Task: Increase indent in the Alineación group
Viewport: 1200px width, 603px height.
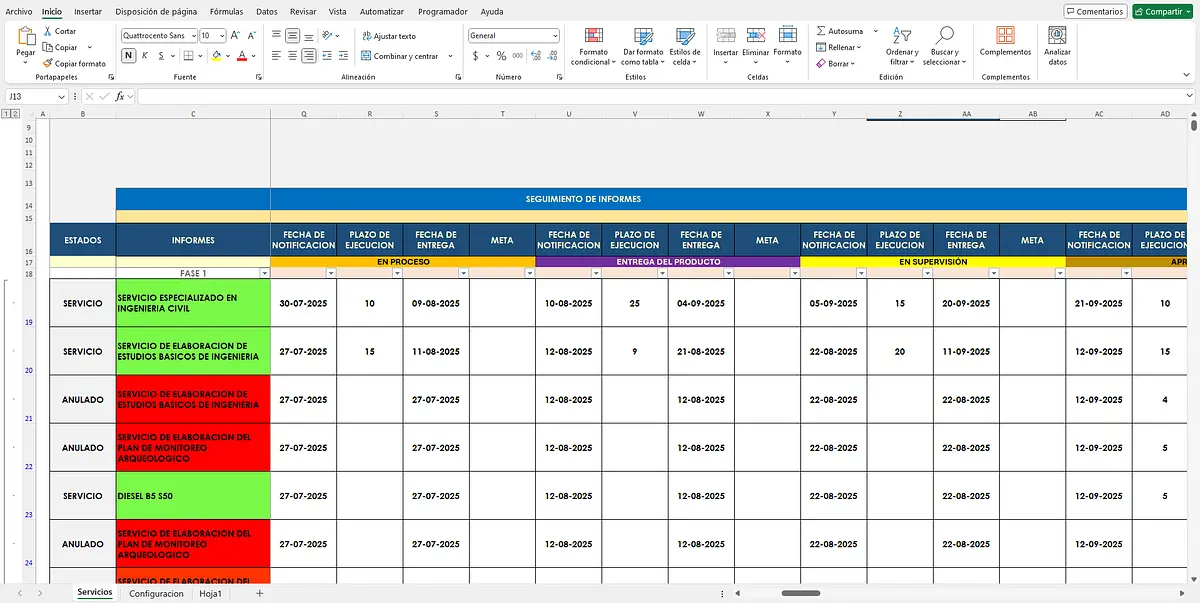Action: (x=345, y=56)
